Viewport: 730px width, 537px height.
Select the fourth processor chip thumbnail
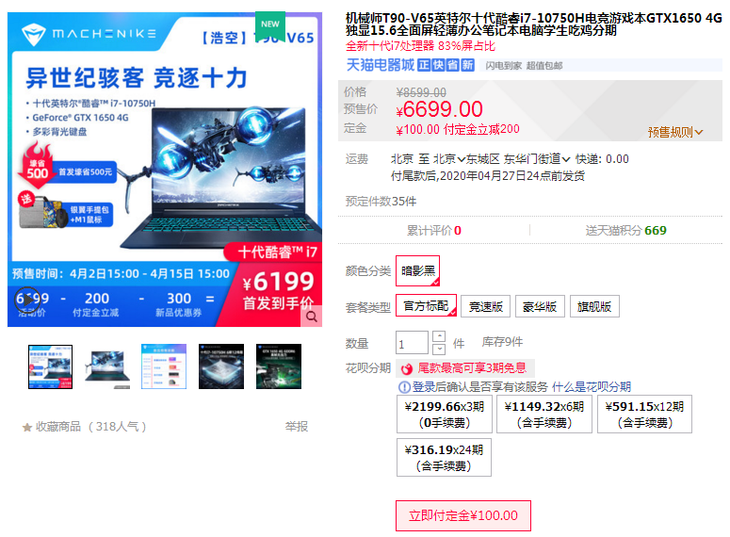coord(221,367)
